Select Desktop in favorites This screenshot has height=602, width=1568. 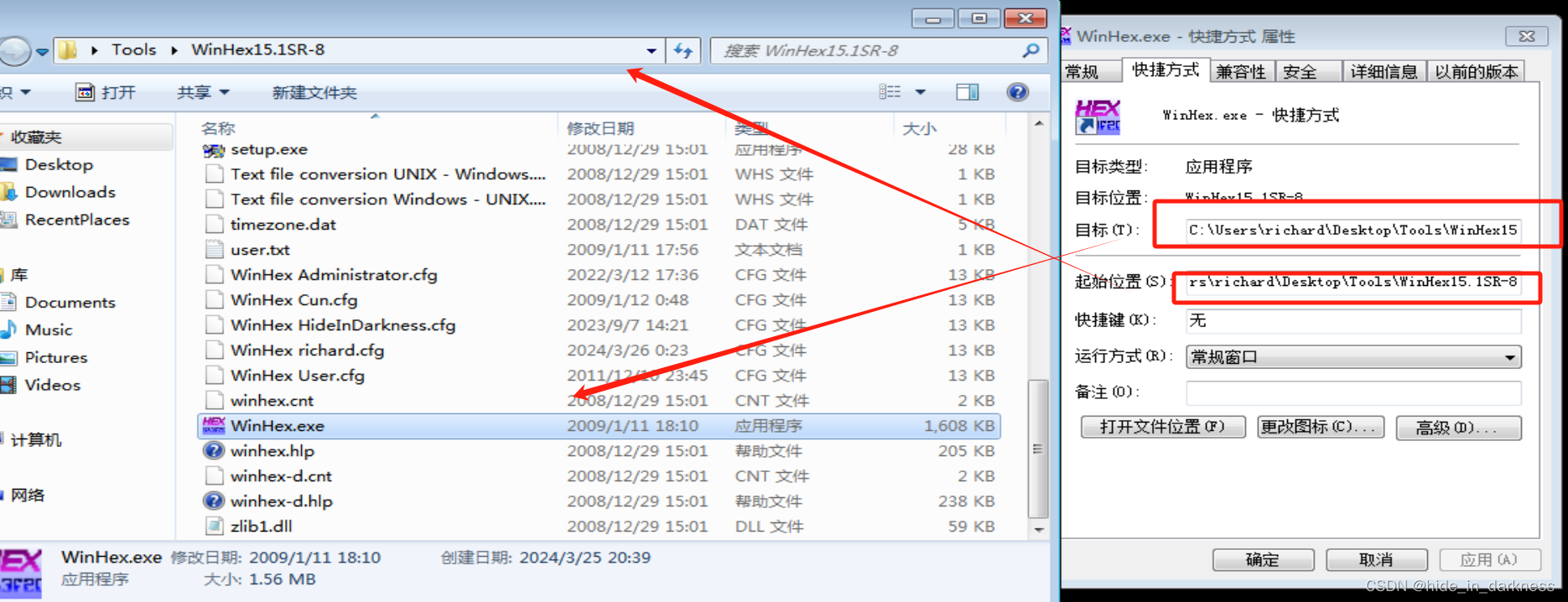point(59,164)
